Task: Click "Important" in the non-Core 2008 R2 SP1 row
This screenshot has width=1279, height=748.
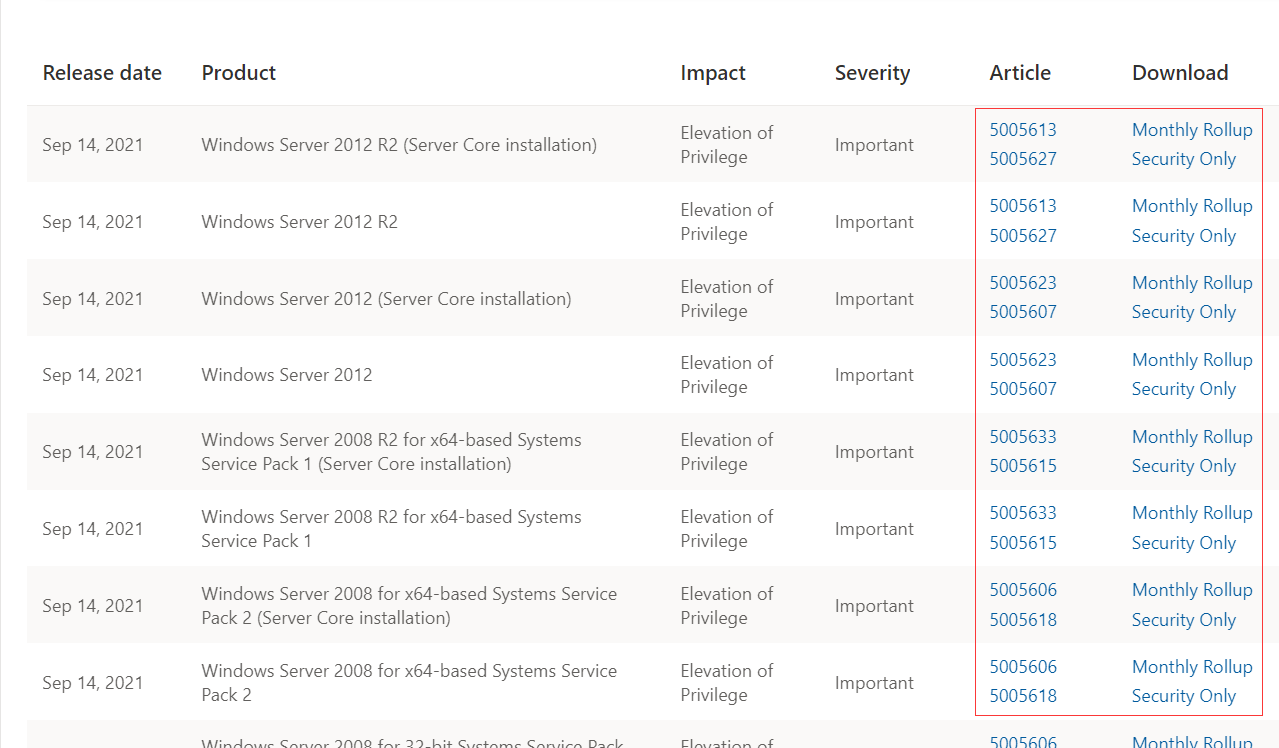Action: 874,529
